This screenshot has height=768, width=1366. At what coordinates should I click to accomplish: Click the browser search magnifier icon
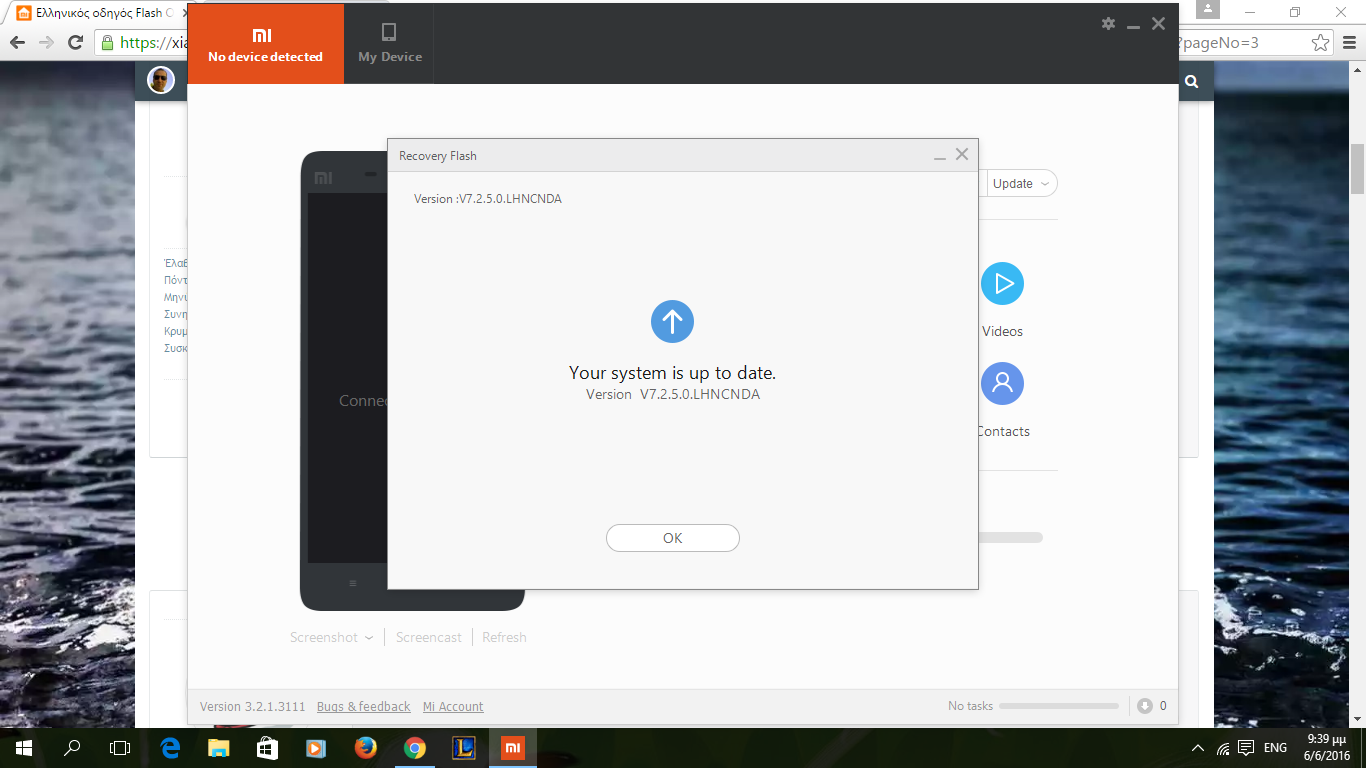click(1191, 82)
